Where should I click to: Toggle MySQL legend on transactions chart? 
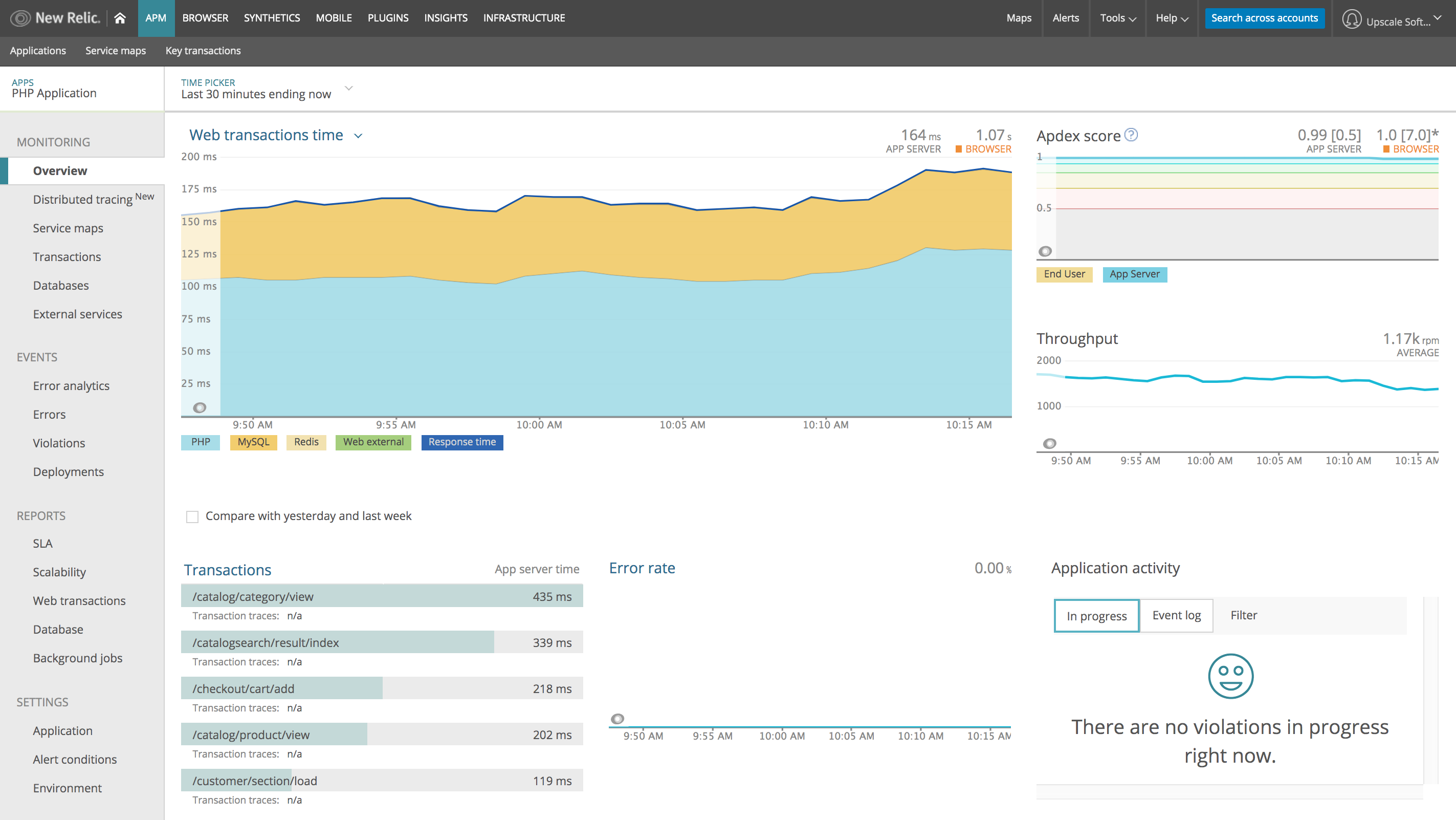point(253,442)
